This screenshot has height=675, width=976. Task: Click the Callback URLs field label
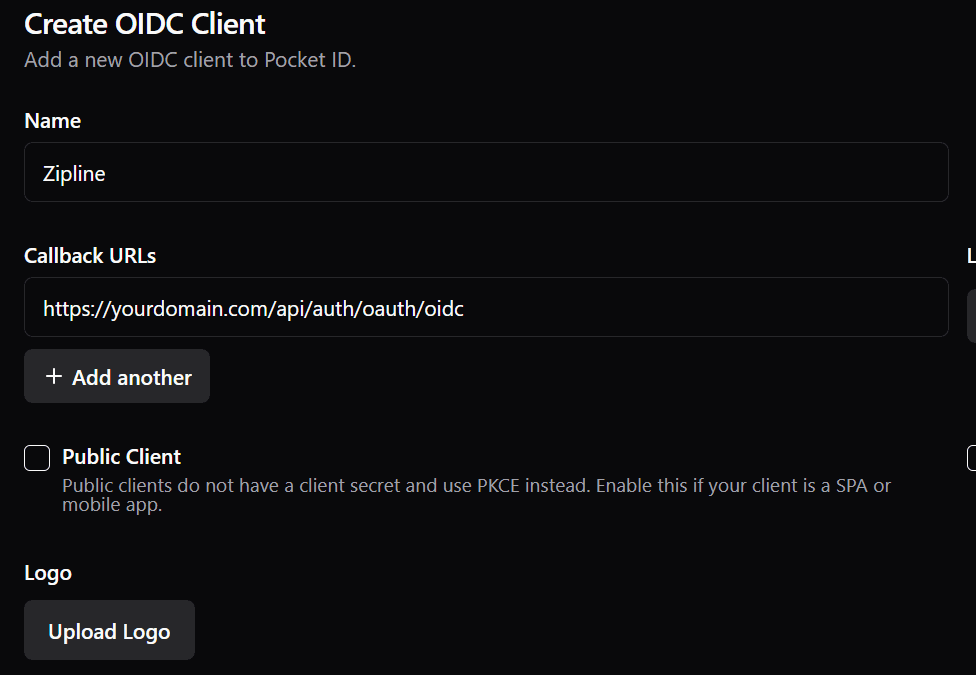[x=90, y=255]
